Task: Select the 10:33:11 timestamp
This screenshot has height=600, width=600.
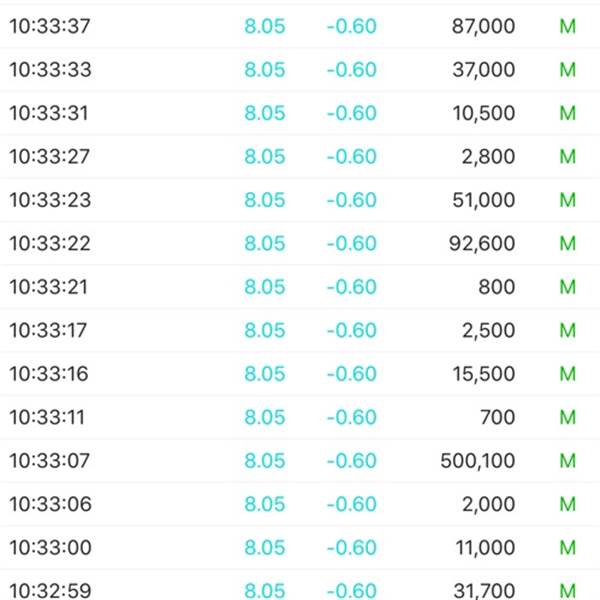Action: (x=47, y=417)
